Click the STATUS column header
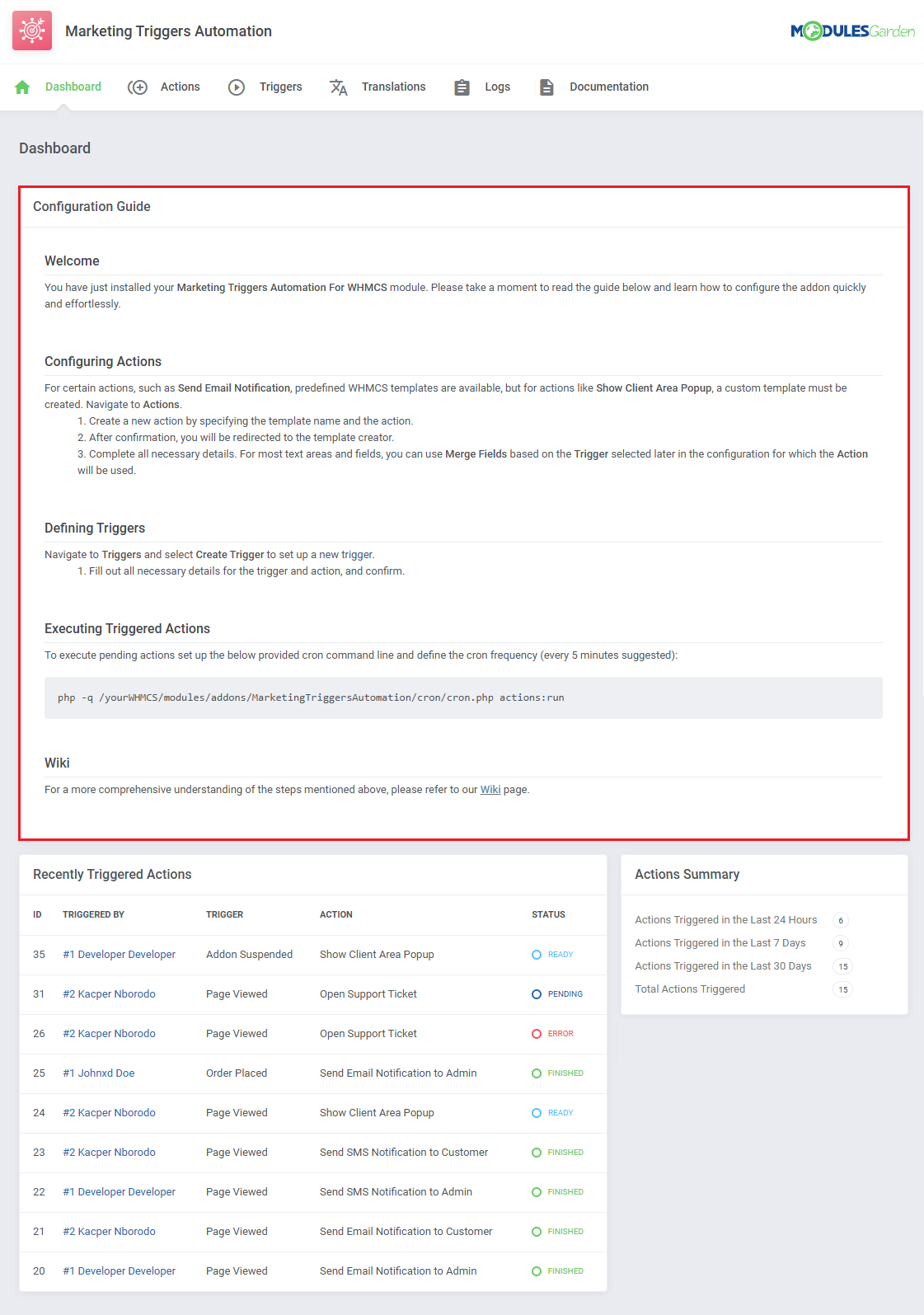 548,914
